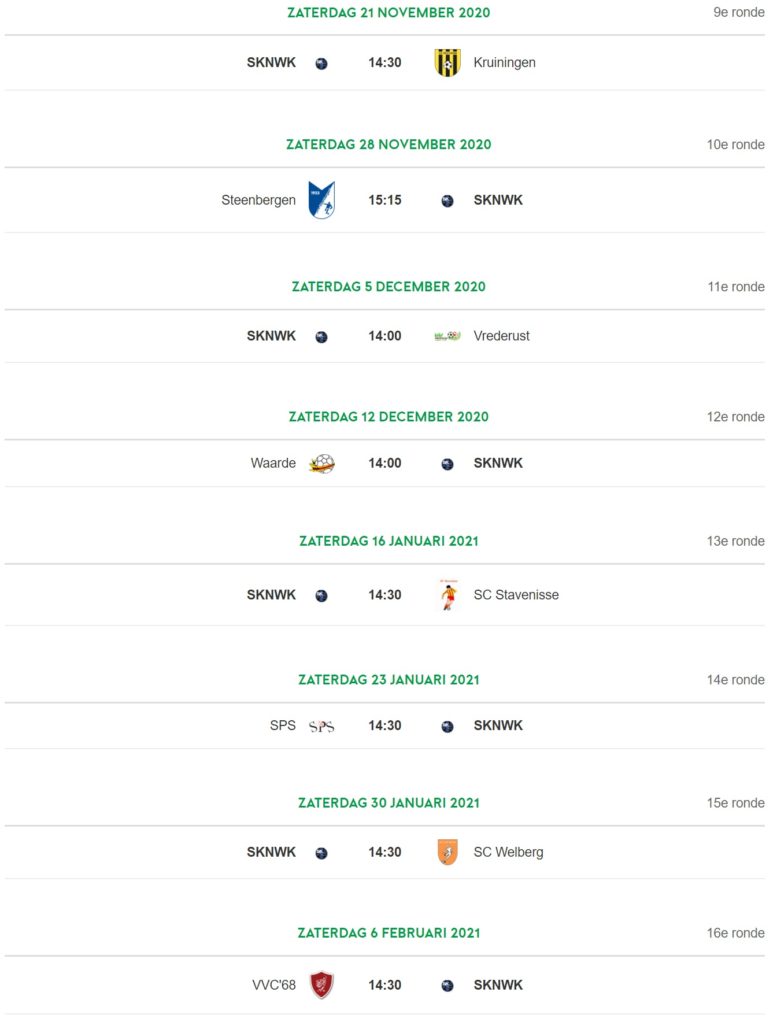This screenshot has height=1022, width=777.
Task: Open the Kruiningen team link
Action: [505, 63]
